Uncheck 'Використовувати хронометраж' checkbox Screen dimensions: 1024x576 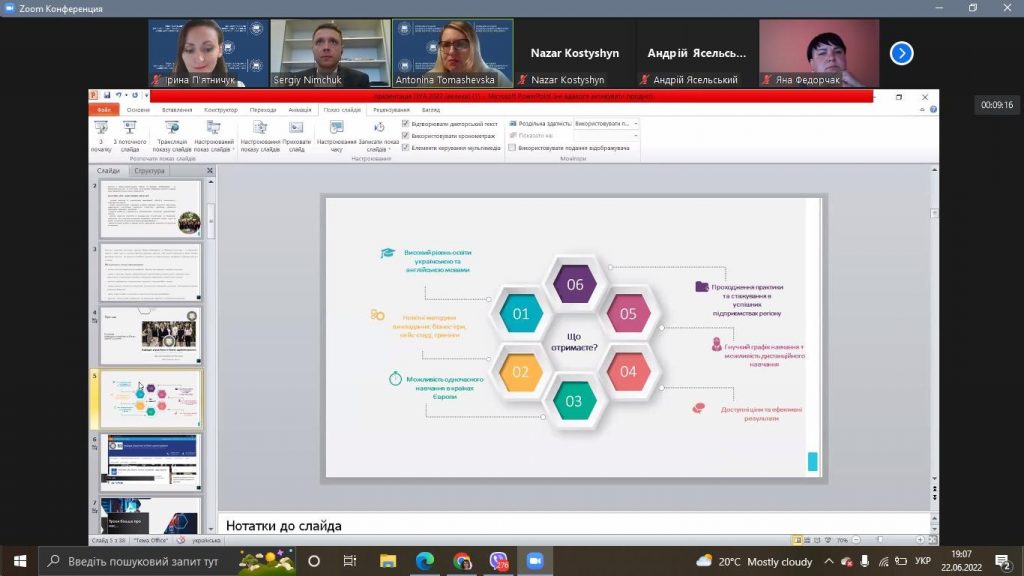click(x=406, y=136)
